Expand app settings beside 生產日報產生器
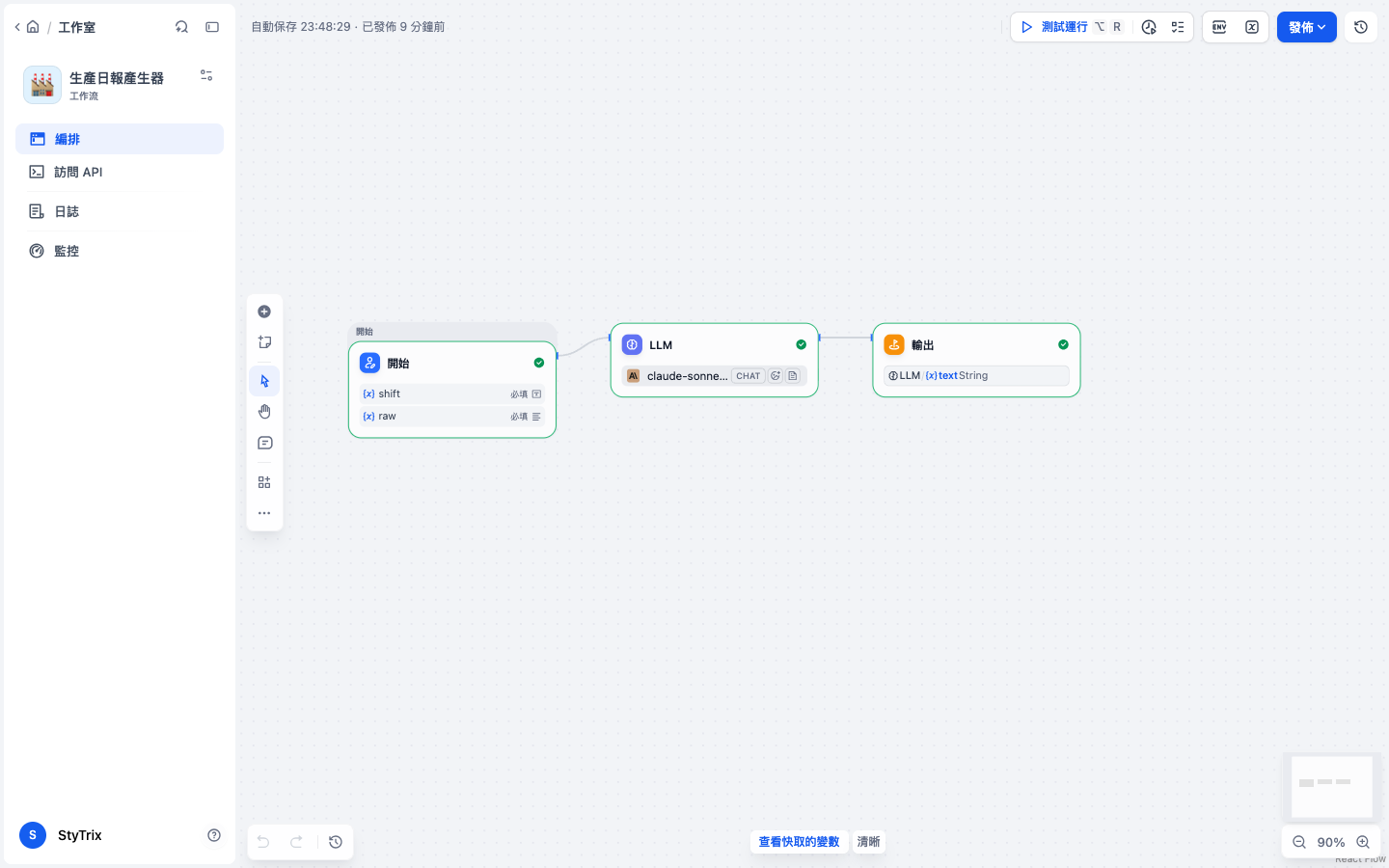The image size is (1389, 868). (206, 75)
